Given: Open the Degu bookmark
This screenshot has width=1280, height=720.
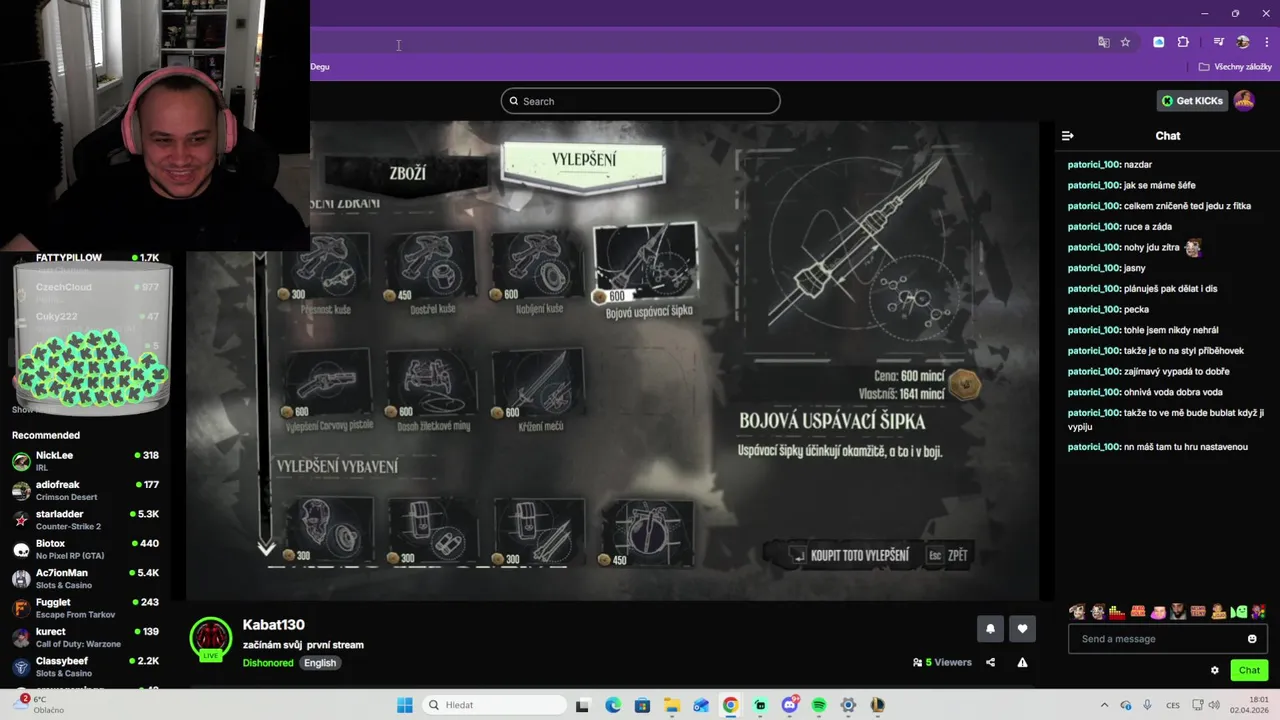Looking at the screenshot, I should coord(320,67).
